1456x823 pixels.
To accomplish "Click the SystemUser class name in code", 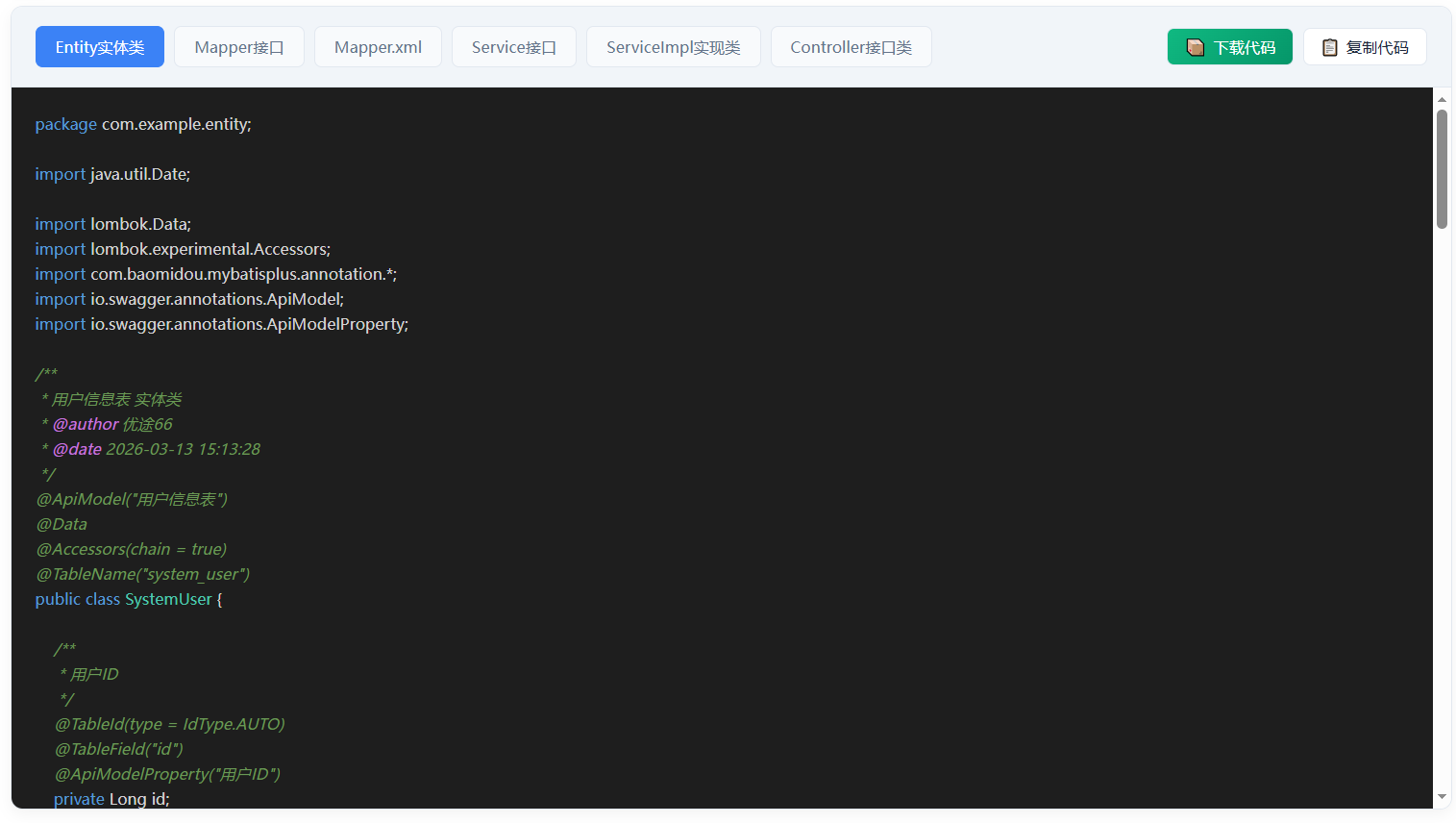I will pos(168,599).
